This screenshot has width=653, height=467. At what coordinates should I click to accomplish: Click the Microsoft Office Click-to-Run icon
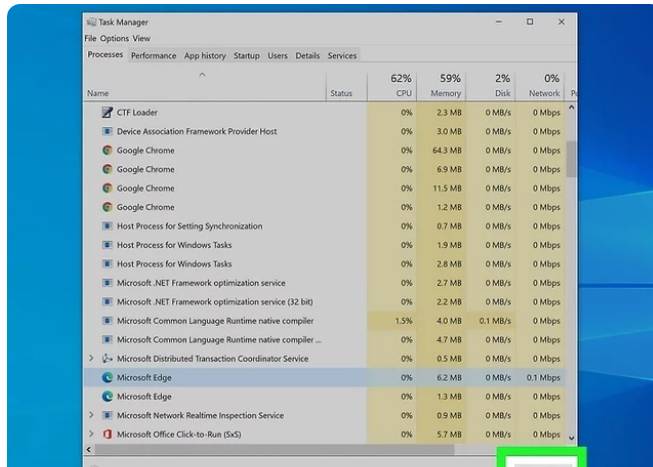(107, 435)
